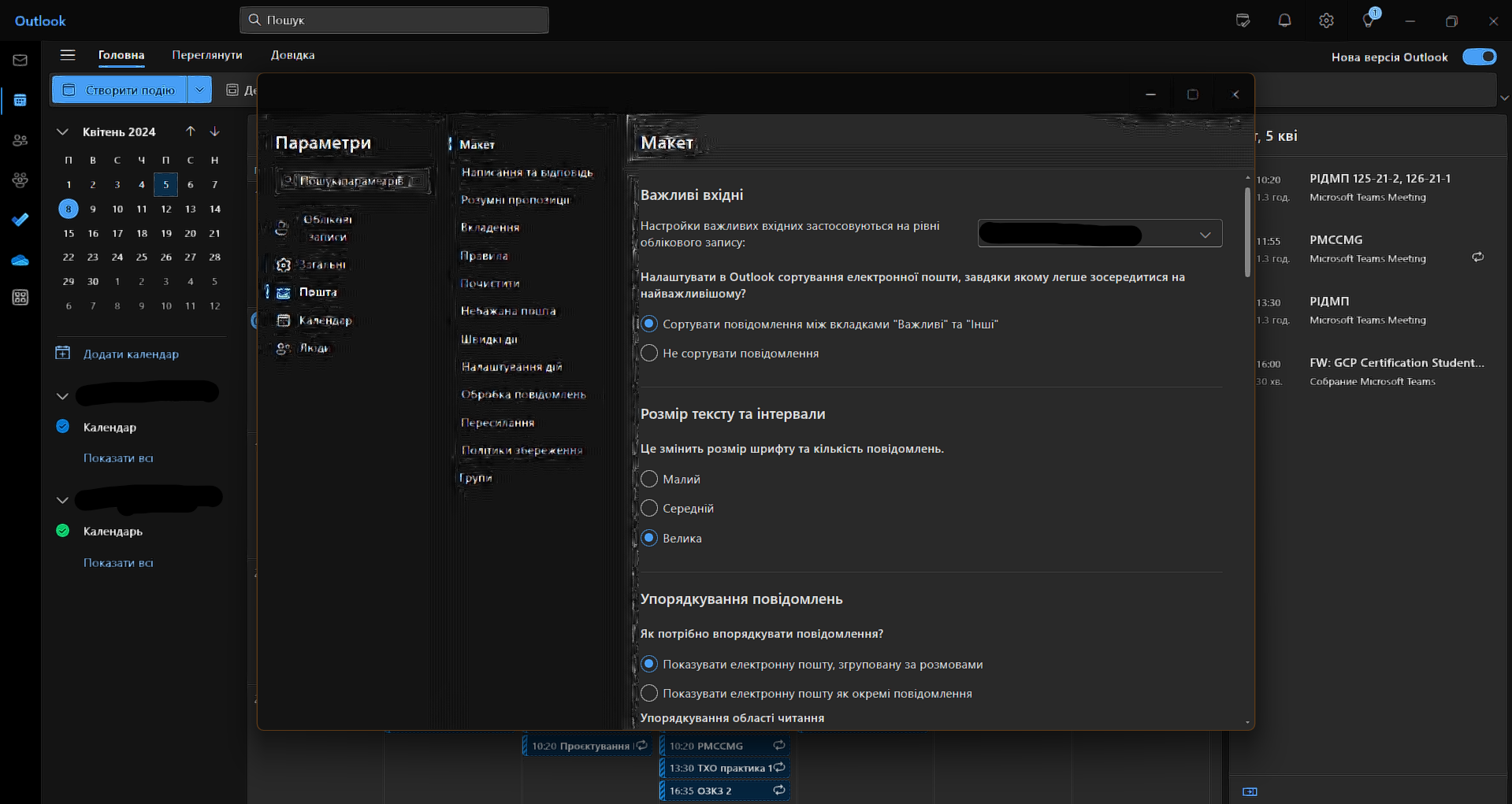Expand the 'Створити подію' split button arrow
Image resolution: width=1512 pixels, height=804 pixels.
click(200, 89)
